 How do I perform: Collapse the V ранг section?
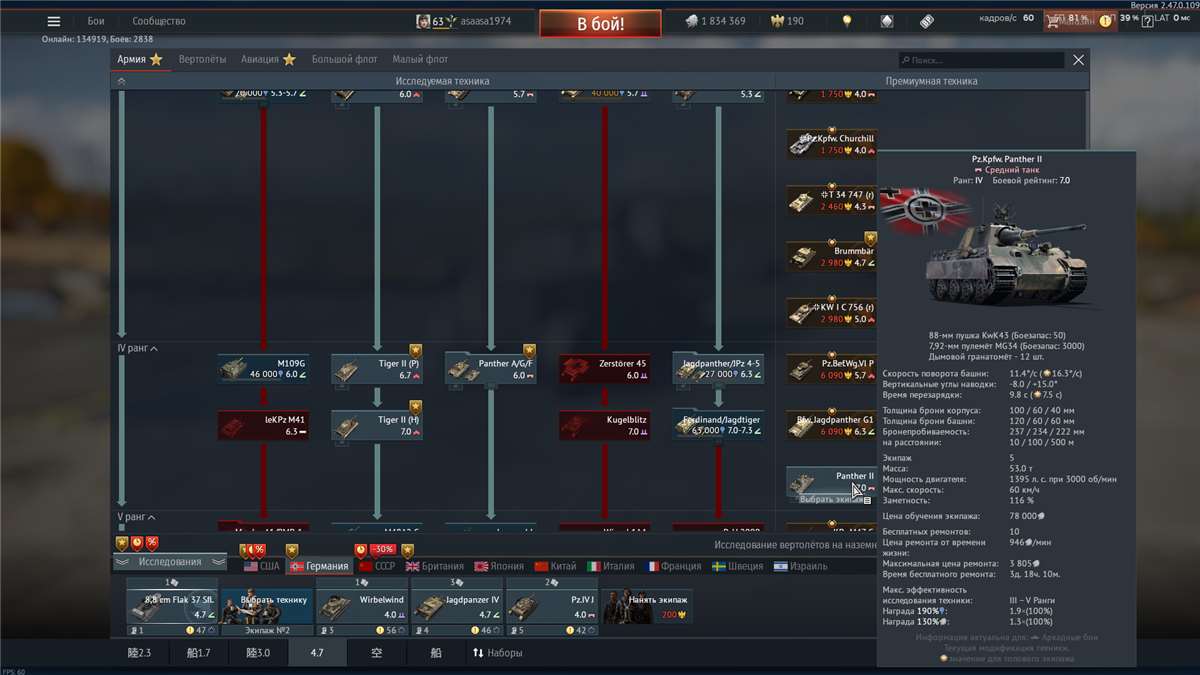click(135, 517)
